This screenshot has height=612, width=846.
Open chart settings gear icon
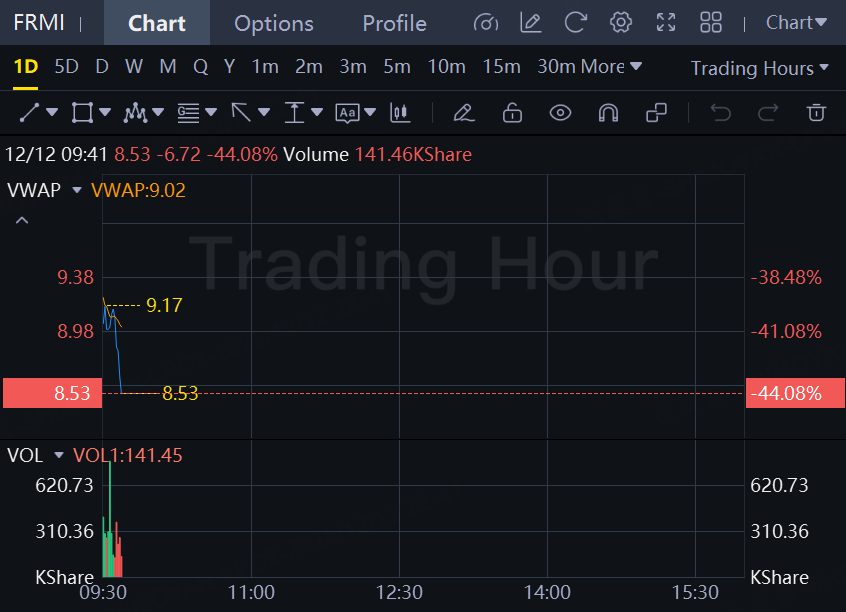pos(620,23)
